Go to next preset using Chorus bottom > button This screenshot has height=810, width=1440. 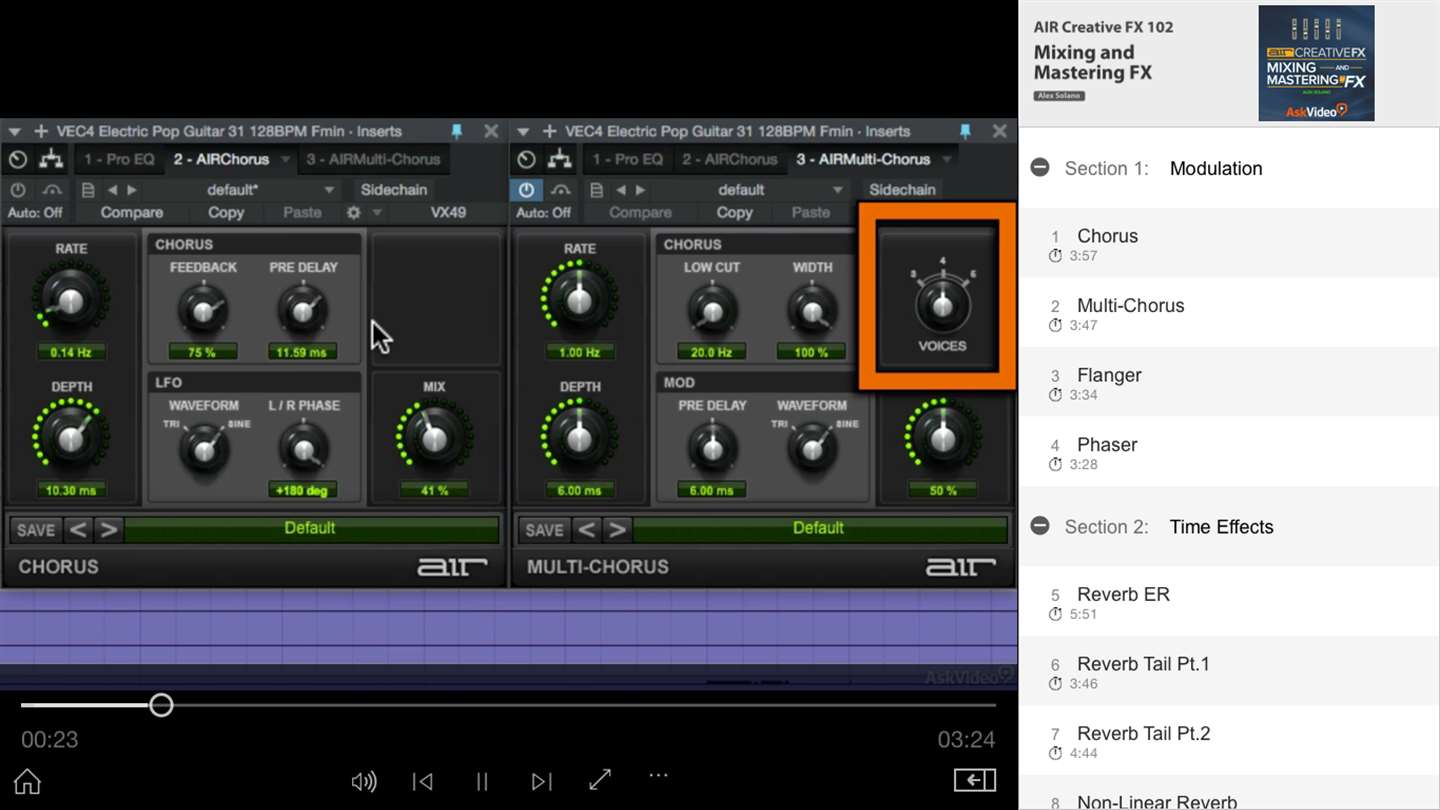[108, 529]
